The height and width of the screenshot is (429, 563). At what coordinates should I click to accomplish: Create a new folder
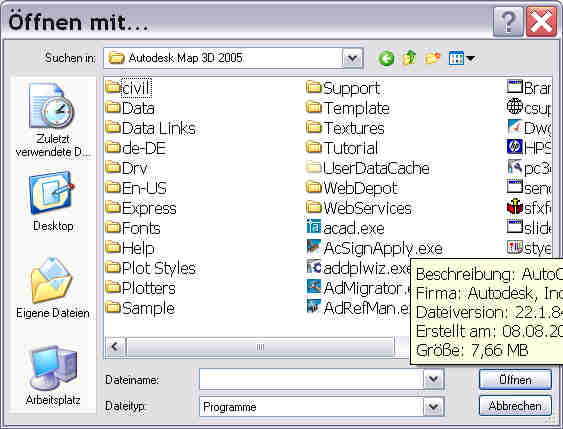click(432, 58)
